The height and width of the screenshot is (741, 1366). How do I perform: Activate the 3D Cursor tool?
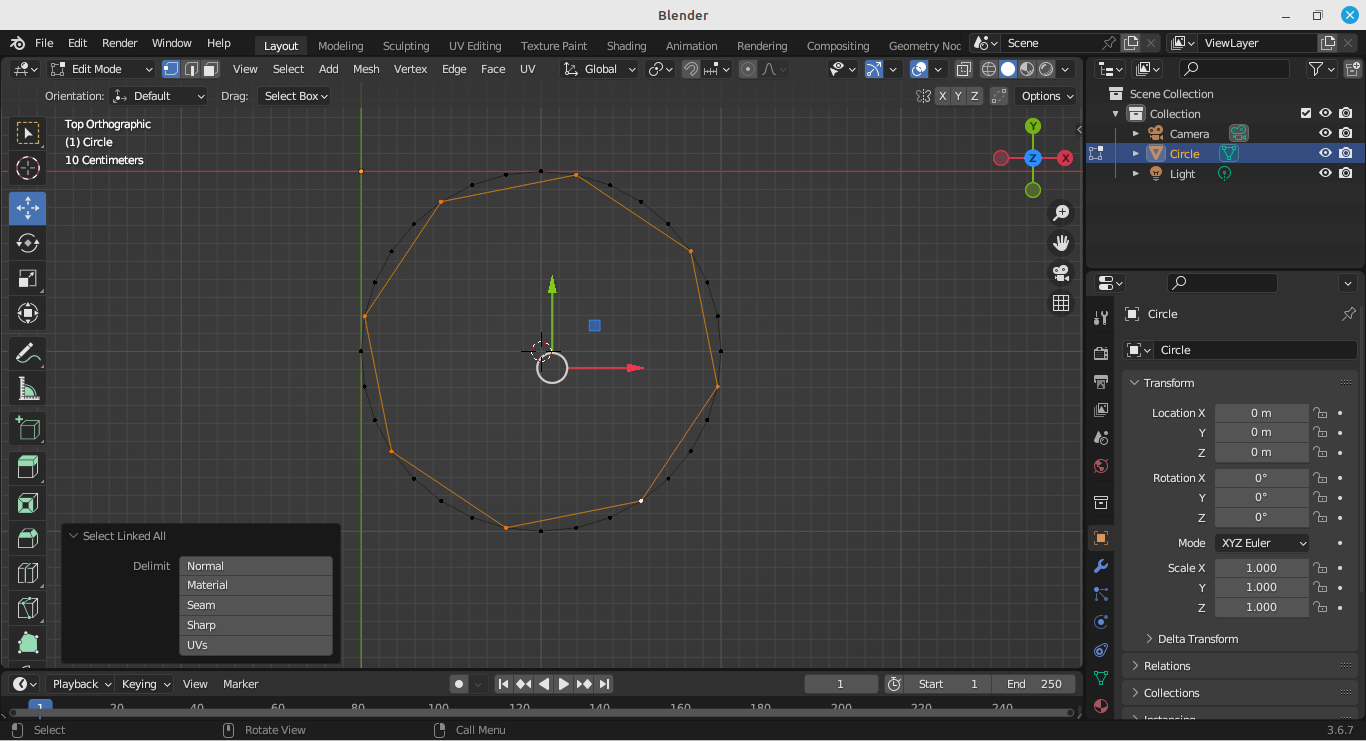tap(28, 168)
